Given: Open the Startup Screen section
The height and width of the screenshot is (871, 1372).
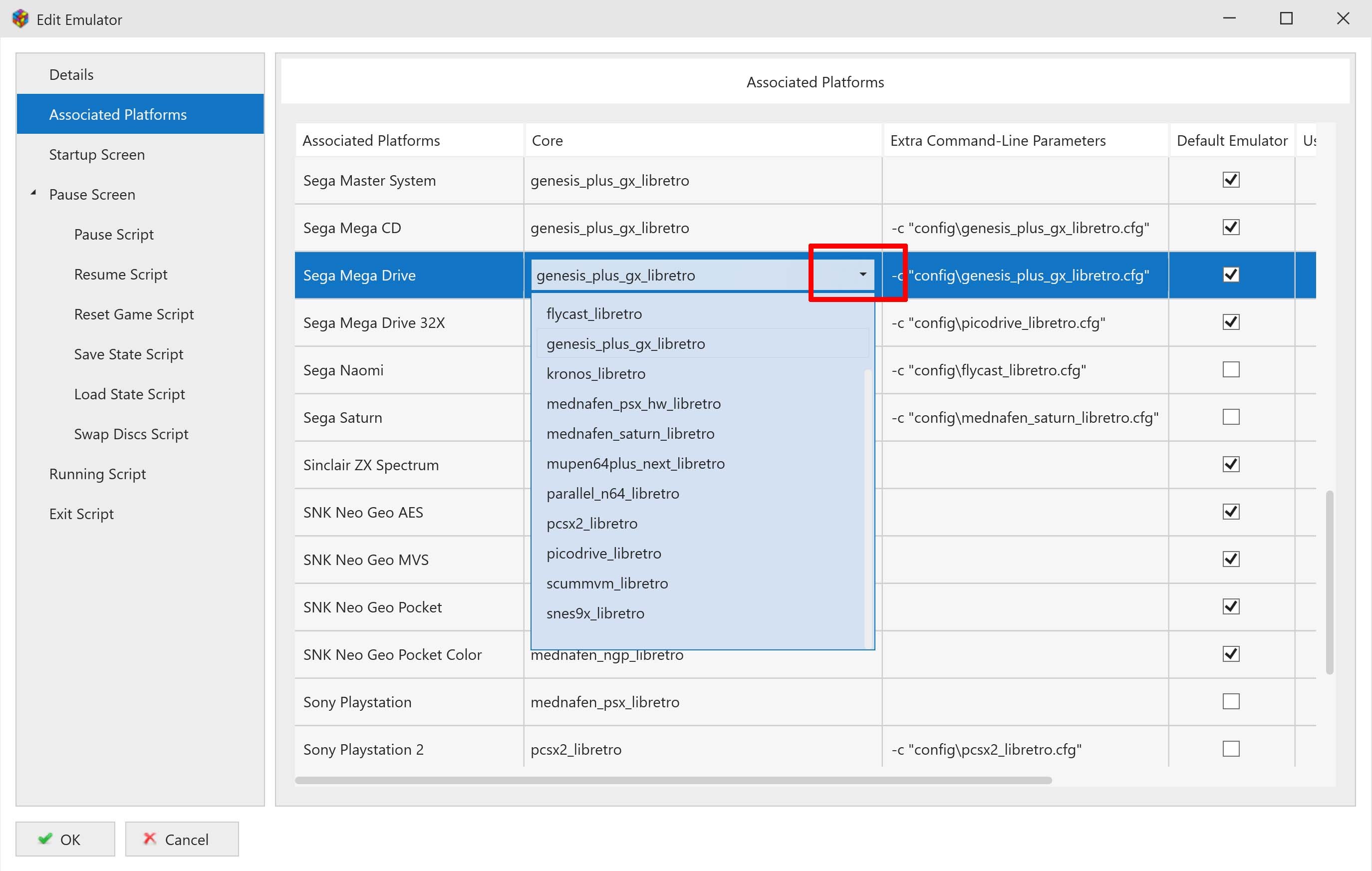Looking at the screenshot, I should click(140, 154).
